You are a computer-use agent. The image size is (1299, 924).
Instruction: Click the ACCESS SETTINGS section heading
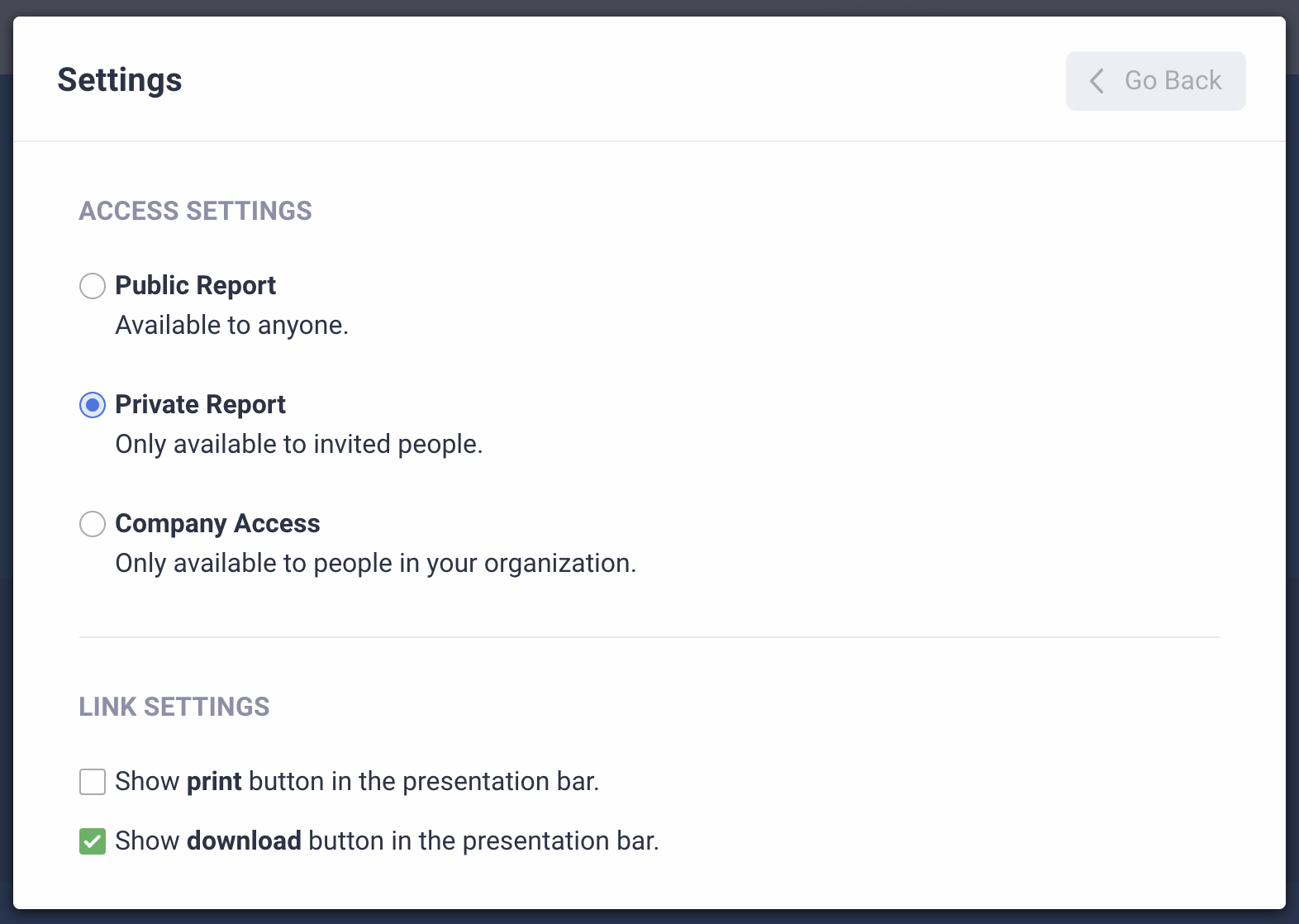195,211
